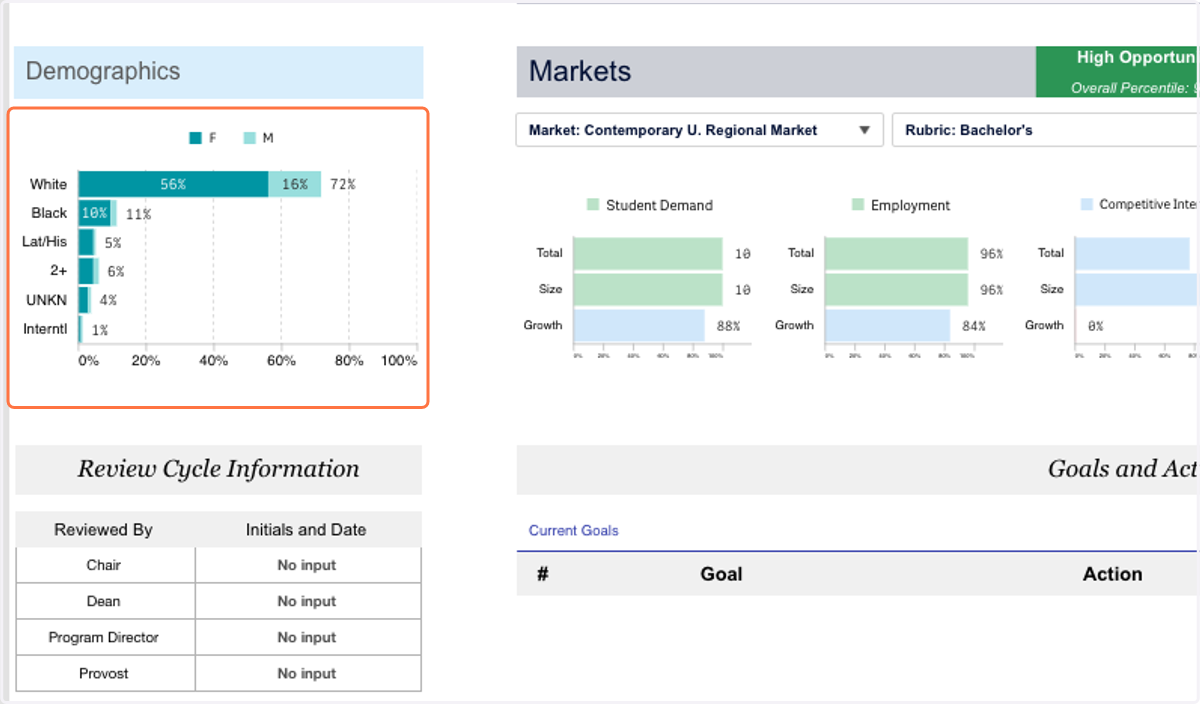The height and width of the screenshot is (704, 1200).
Task: Click the Interntl axis label
Action: coord(45,329)
